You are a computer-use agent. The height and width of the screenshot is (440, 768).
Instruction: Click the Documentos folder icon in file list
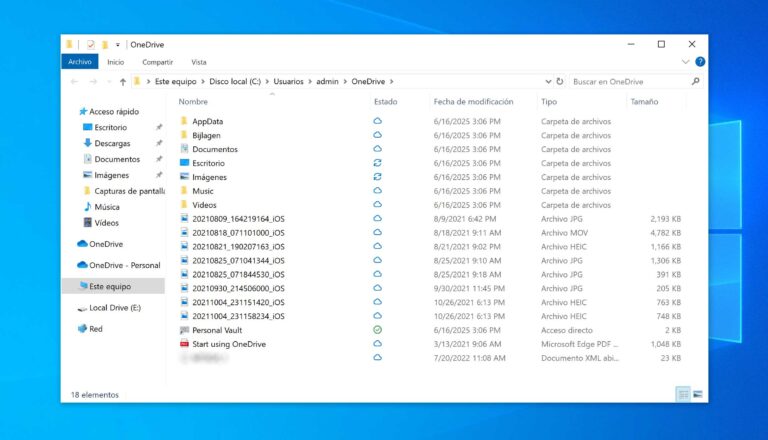[x=184, y=148]
